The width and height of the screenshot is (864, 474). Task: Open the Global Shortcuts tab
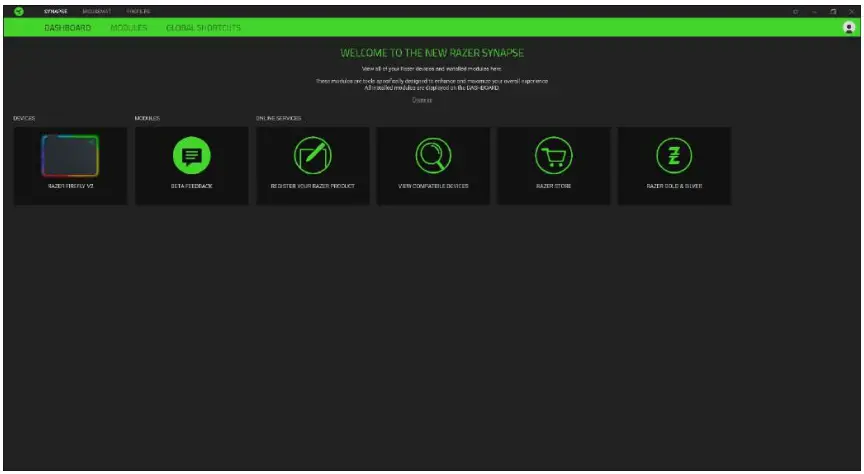click(203, 28)
